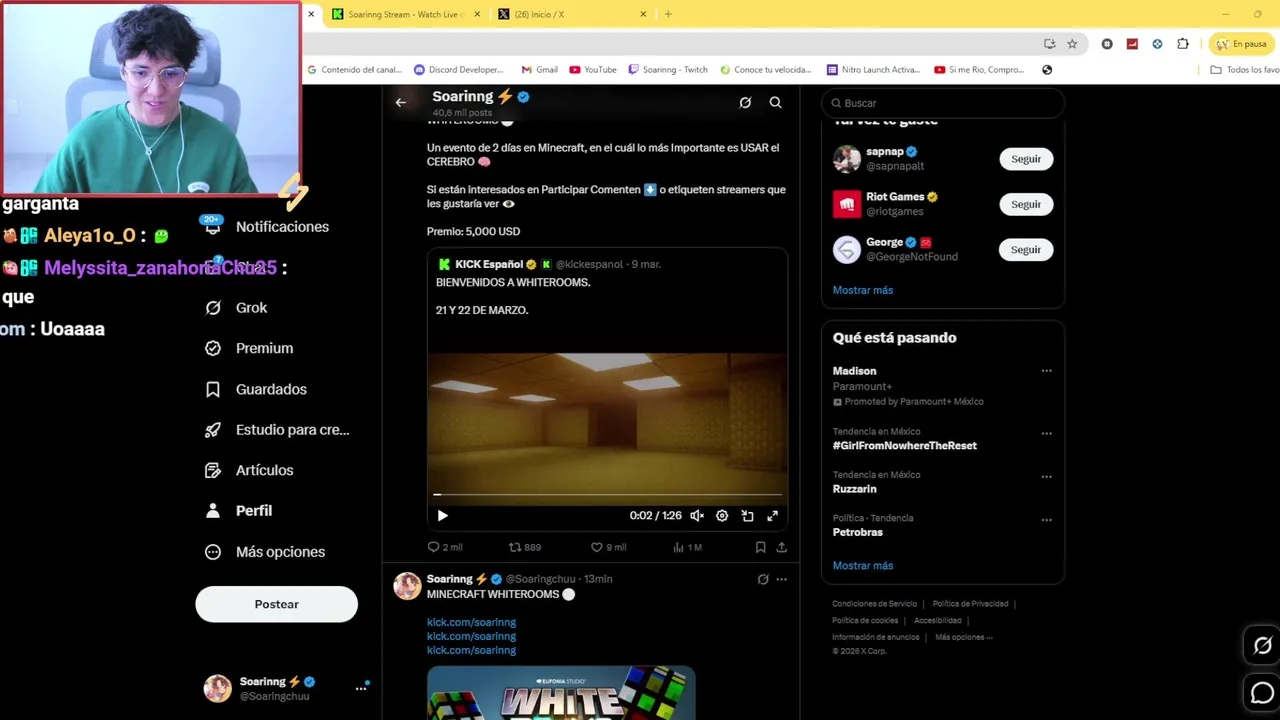Go to Premium in sidebar

[x=249, y=348]
